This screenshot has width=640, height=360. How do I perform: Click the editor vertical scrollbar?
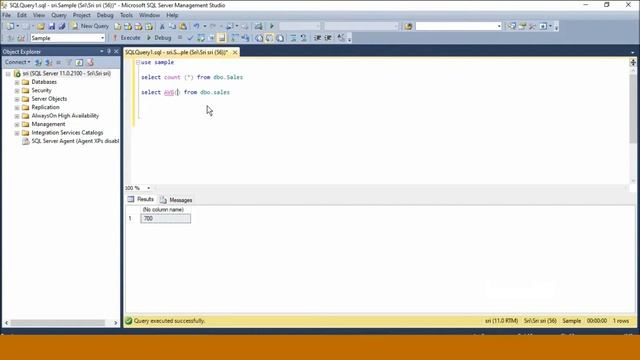(633, 109)
